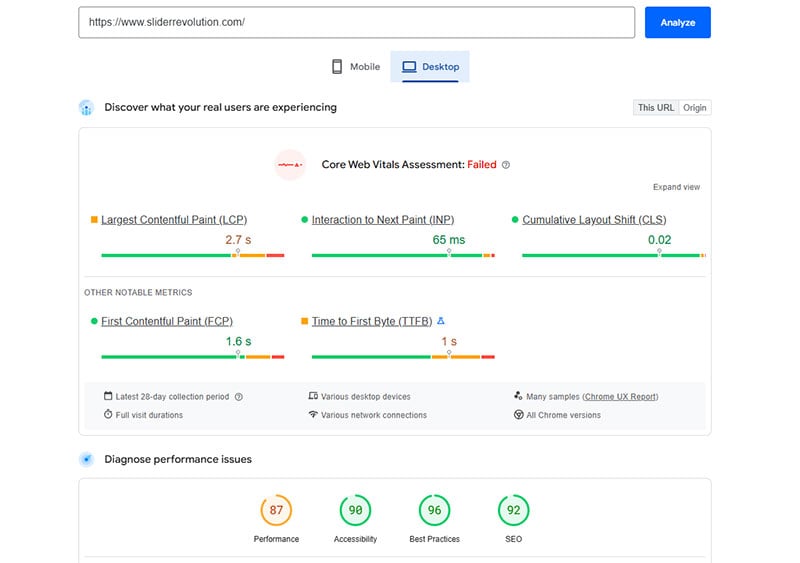Switch to the Mobile tab
Image resolution: width=800 pixels, height=563 pixels.
356,66
